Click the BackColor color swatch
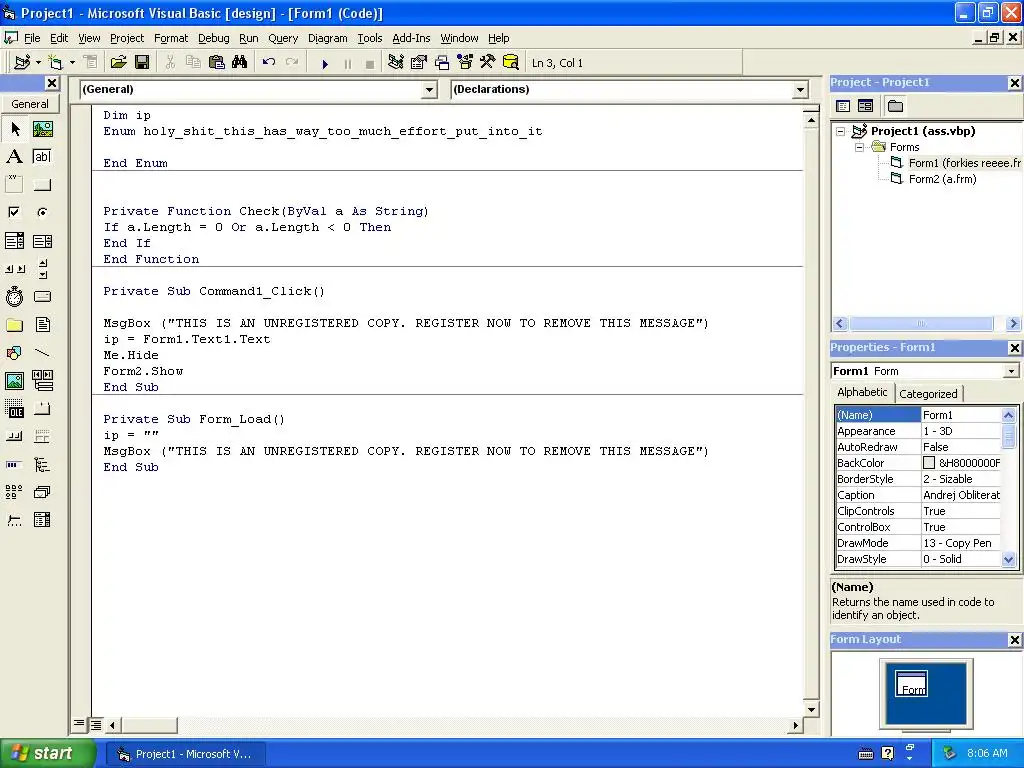 tap(929, 463)
